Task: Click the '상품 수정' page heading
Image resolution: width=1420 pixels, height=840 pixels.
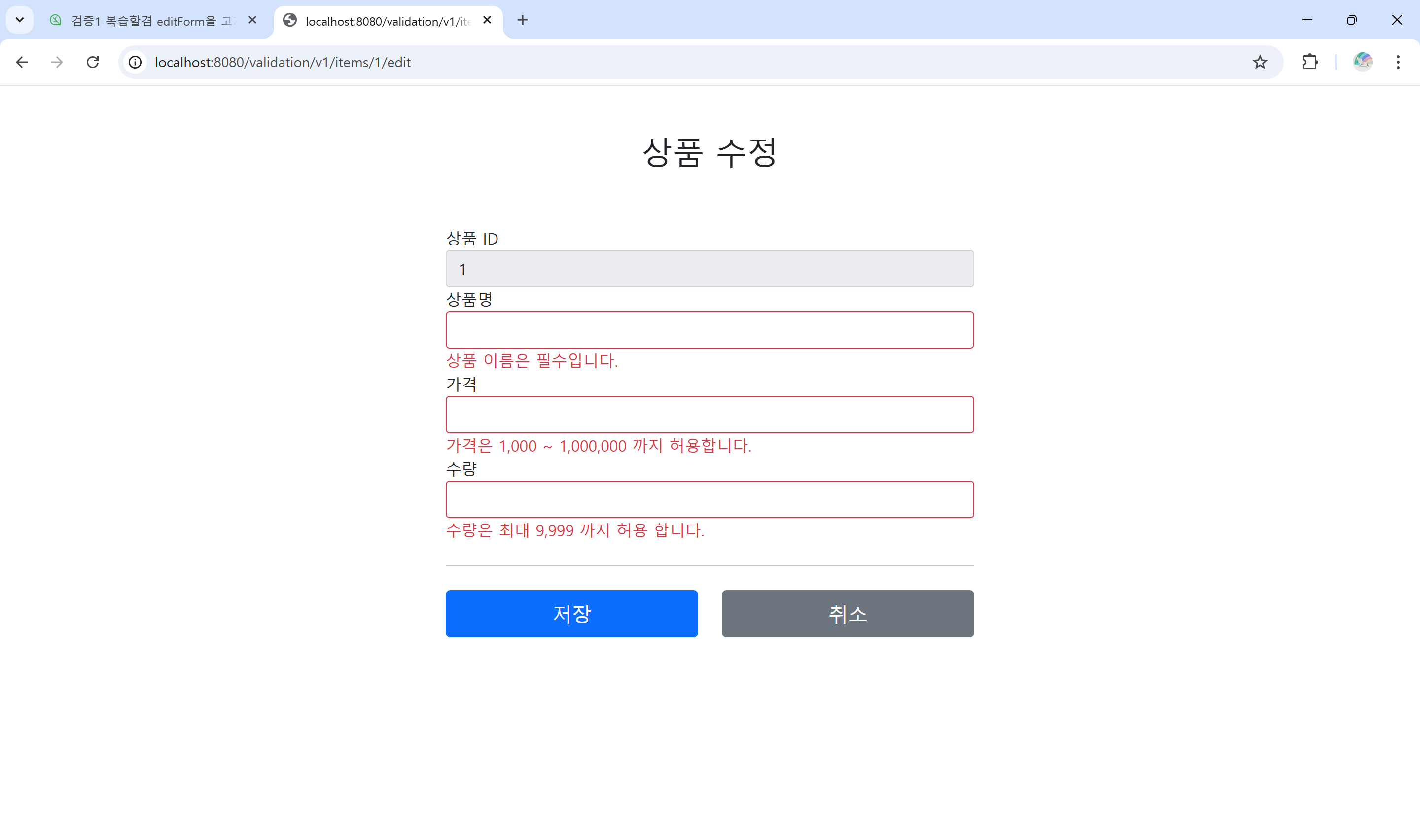Action: [710, 152]
